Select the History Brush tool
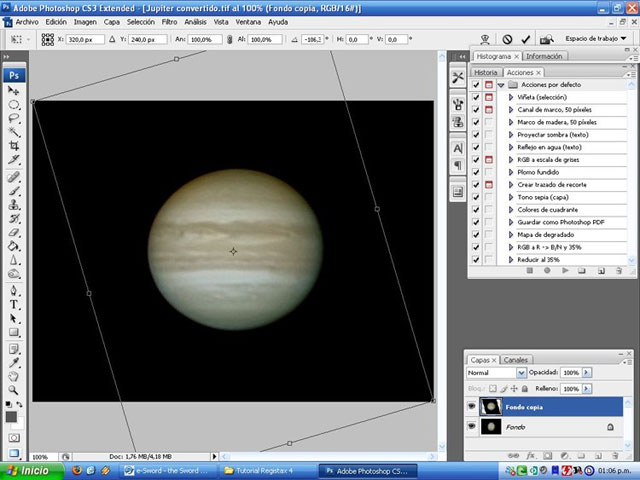 (13, 219)
